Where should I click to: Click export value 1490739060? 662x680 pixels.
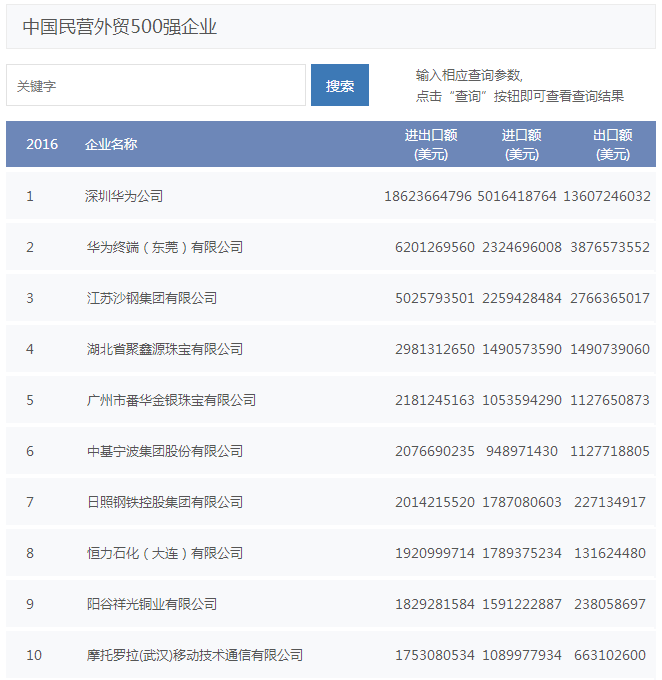pyautogui.click(x=610, y=349)
